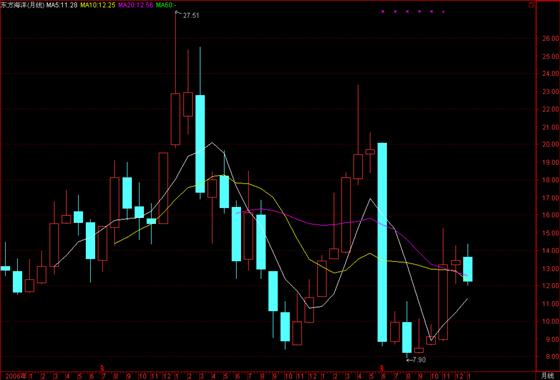The height and width of the screenshot is (380, 560).
Task: Click the 月线 period label at bottom right
Action: (x=546, y=376)
